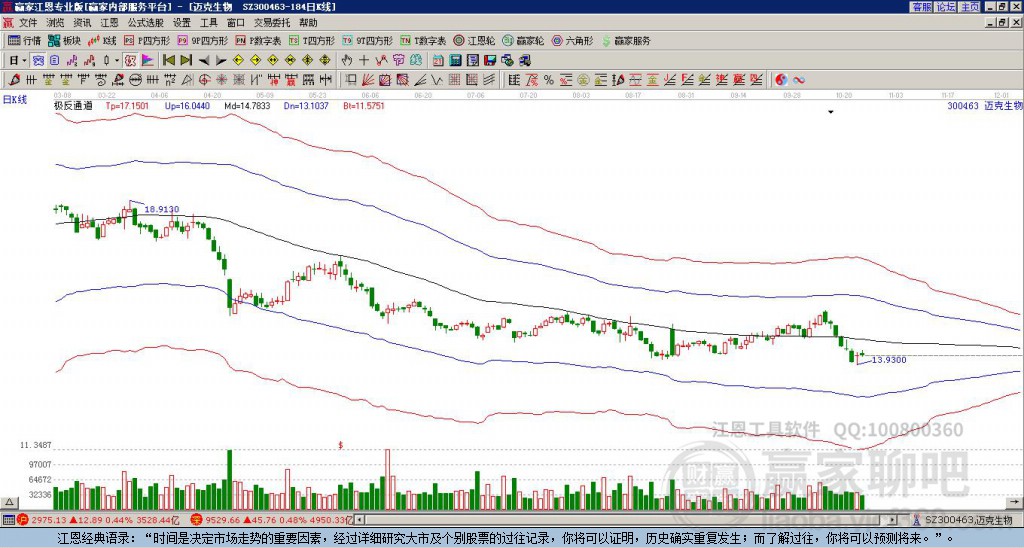Click the red floppy save icon
Image resolution: width=1024 pixels, height=548 pixels.
(490, 61)
